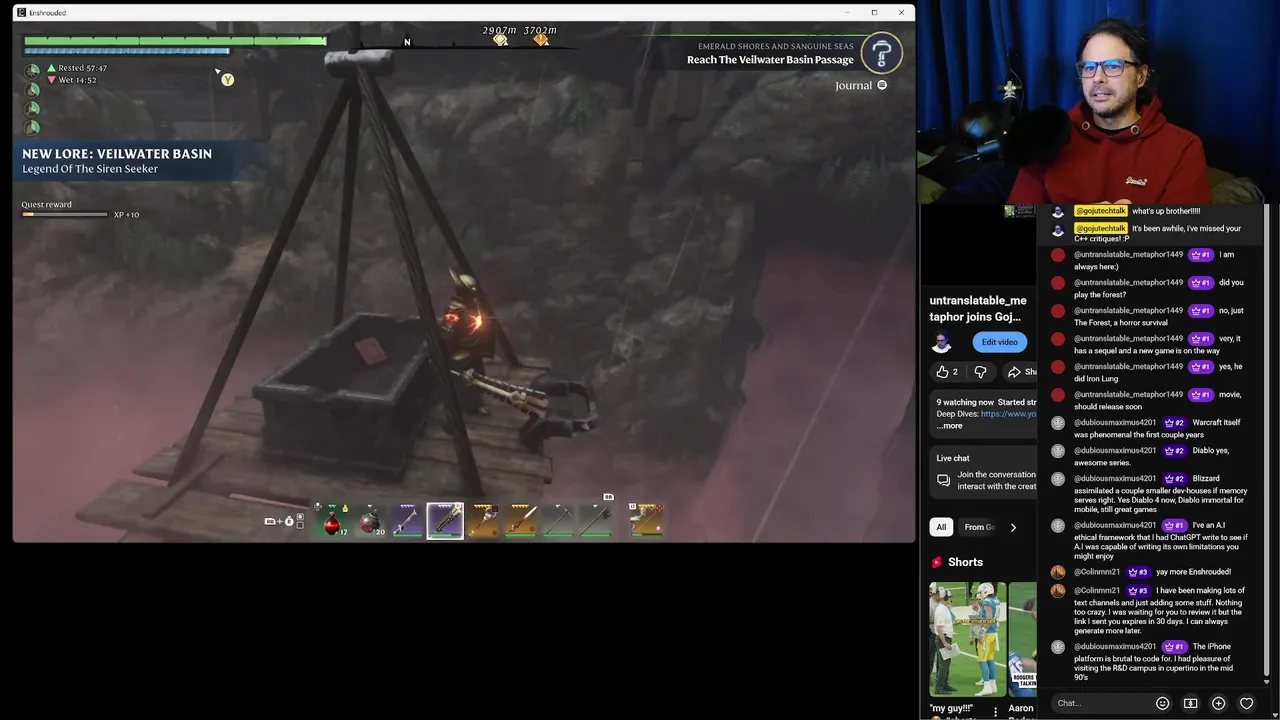Select the bow in the rightmost hotbar slot
Viewport: 1280px width, 720px height.
646,520
